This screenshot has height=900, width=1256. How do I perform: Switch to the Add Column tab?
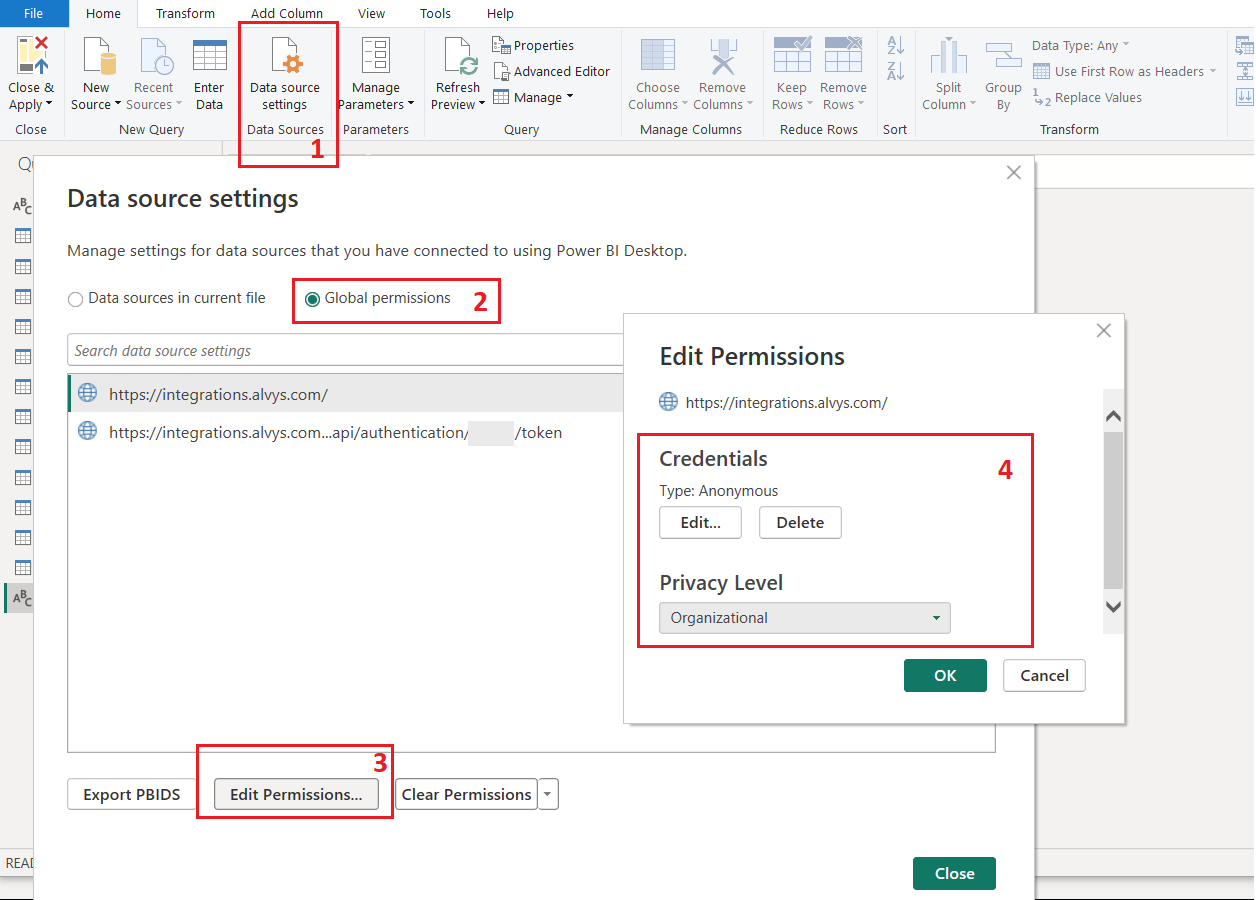click(287, 13)
